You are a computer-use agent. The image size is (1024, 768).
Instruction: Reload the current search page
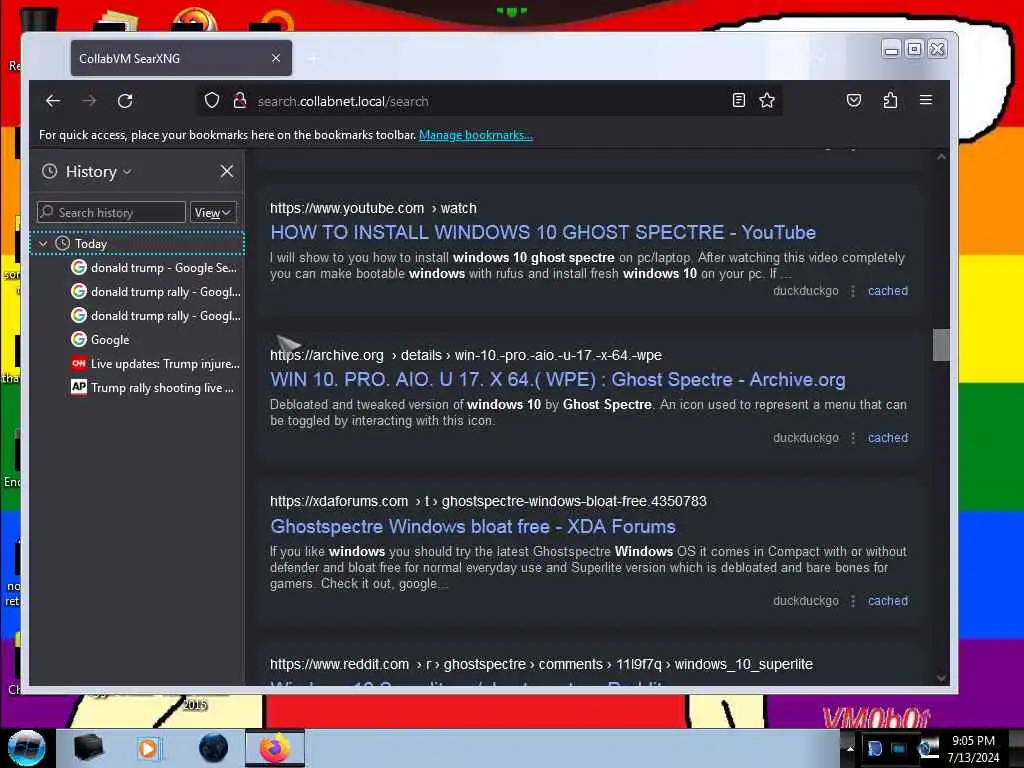tap(125, 101)
